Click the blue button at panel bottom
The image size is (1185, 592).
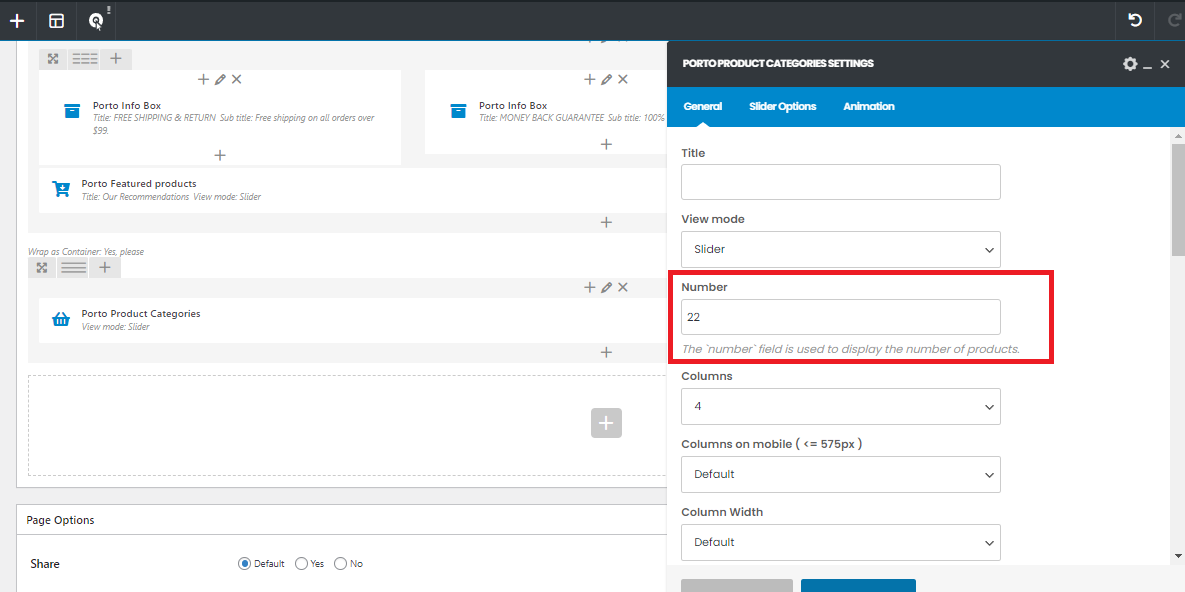point(859,586)
